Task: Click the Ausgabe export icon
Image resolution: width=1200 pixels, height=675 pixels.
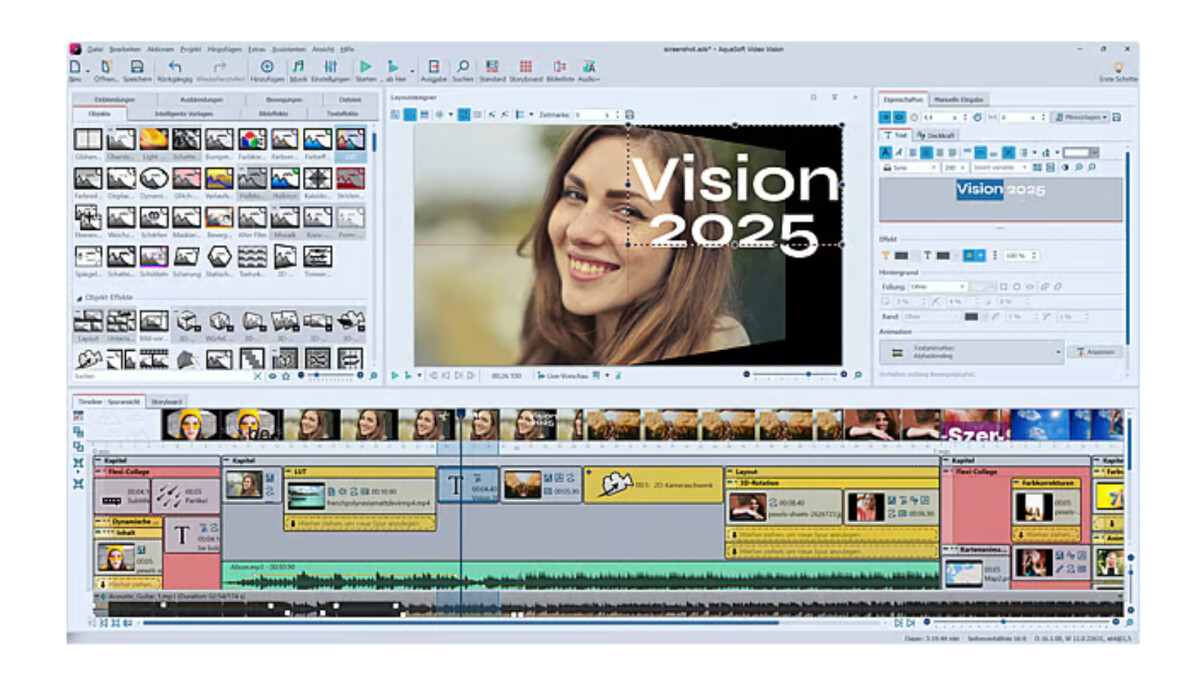Action: [435, 65]
